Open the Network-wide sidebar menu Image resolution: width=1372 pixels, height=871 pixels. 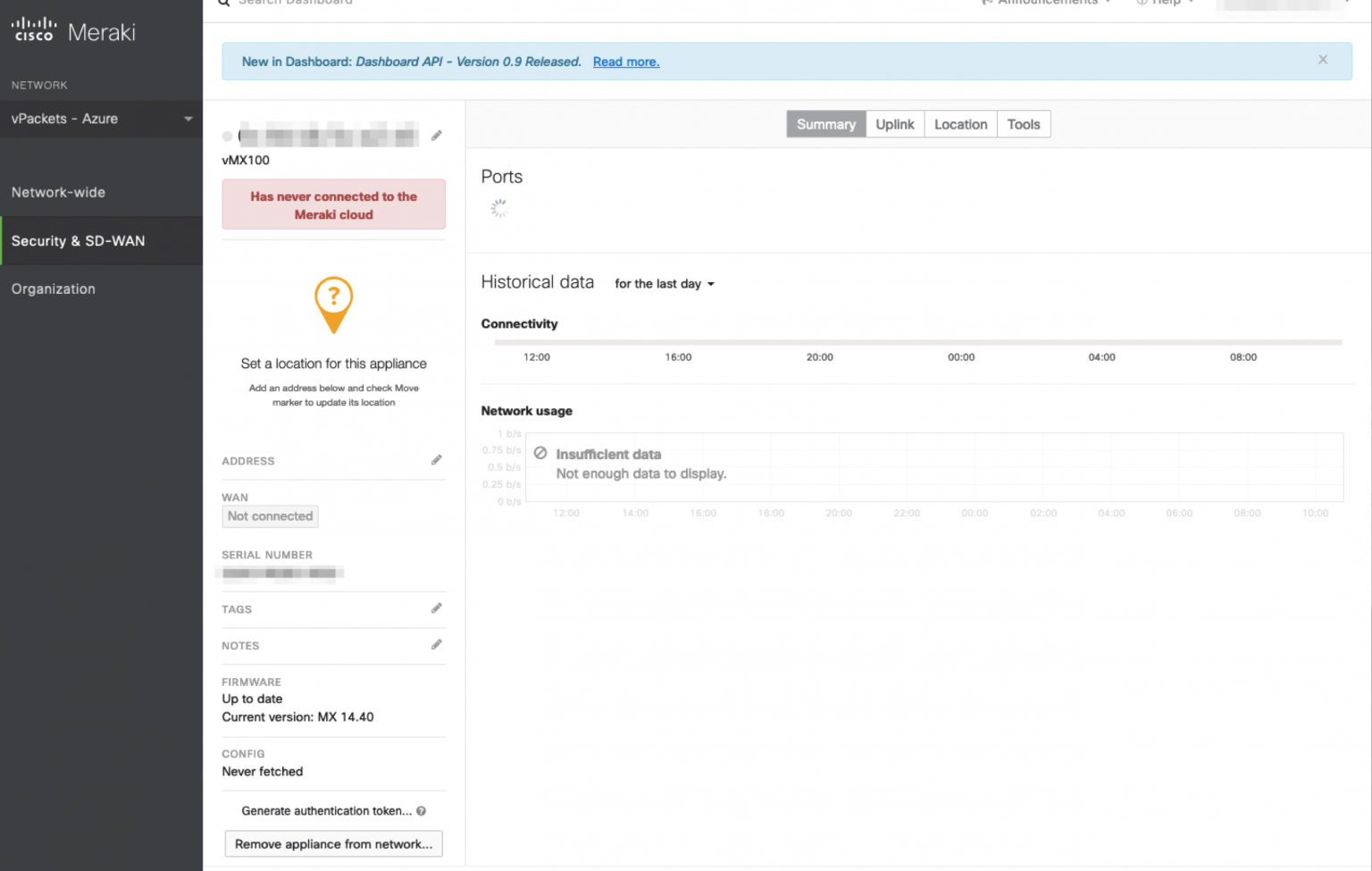[x=58, y=192]
